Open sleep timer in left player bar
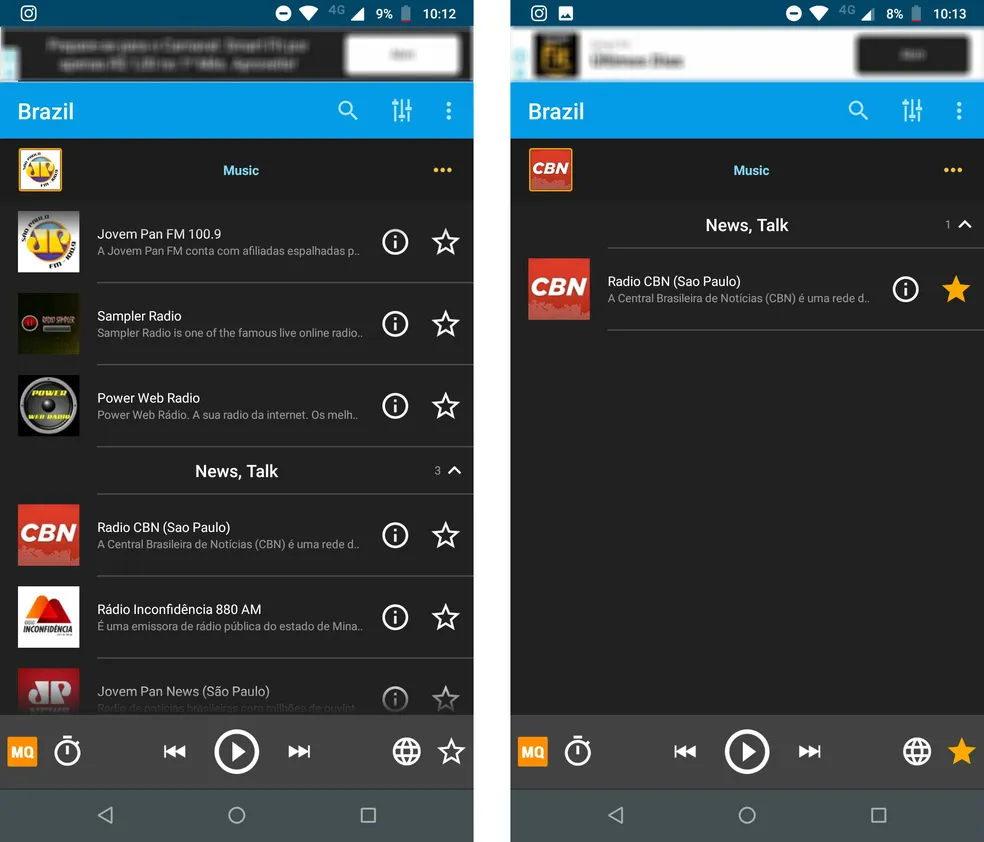984x842 pixels. (x=67, y=751)
